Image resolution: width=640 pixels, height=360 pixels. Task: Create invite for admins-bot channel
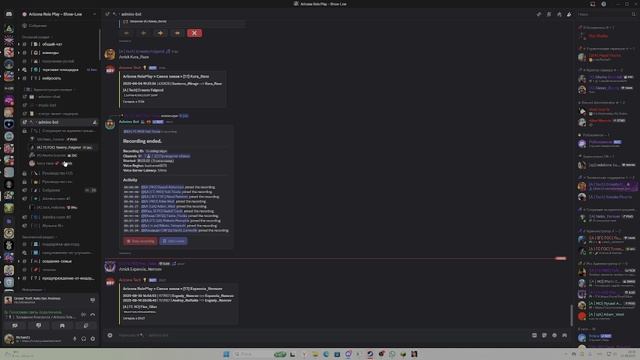click(x=95, y=122)
